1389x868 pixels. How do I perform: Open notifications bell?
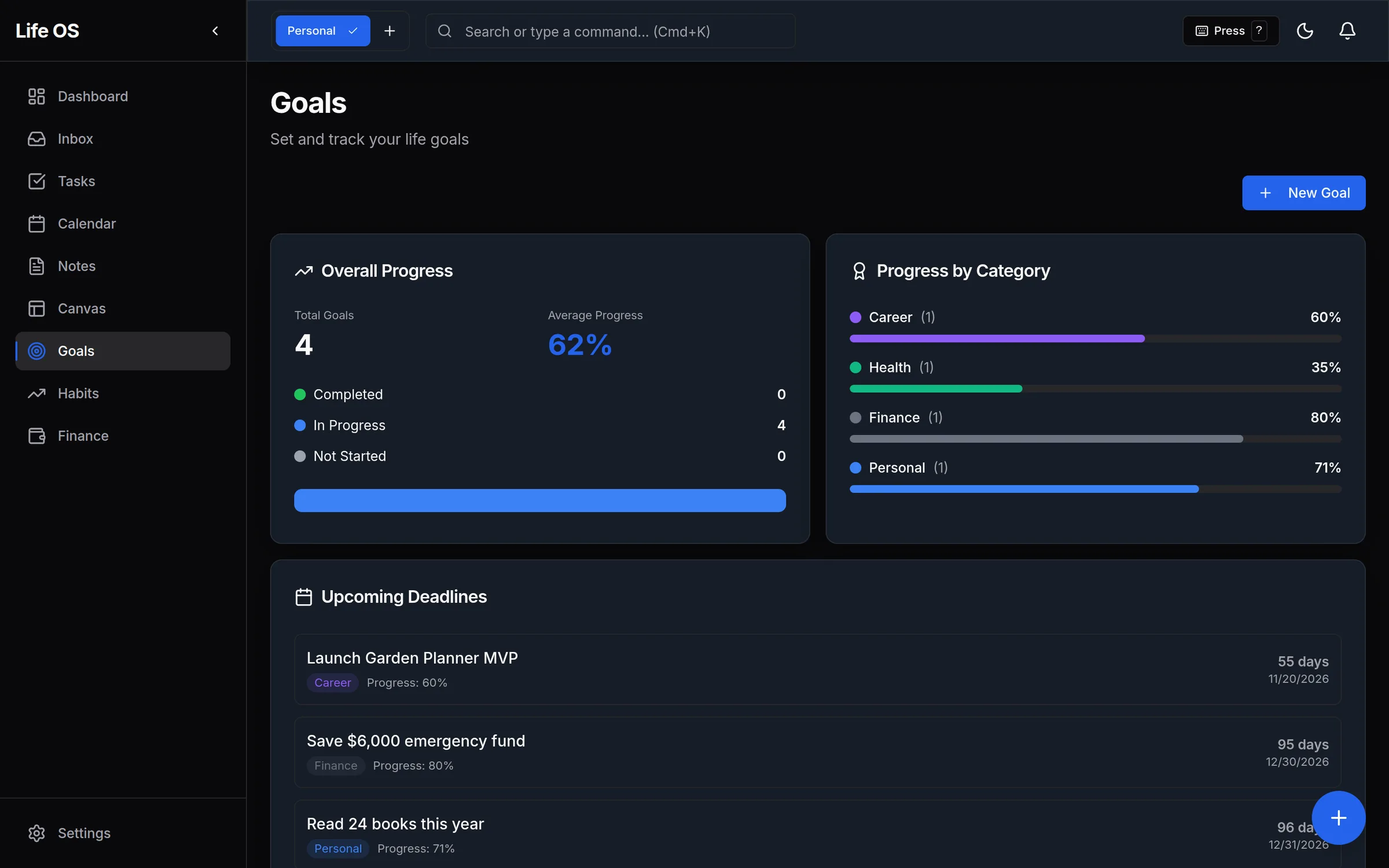point(1347,31)
